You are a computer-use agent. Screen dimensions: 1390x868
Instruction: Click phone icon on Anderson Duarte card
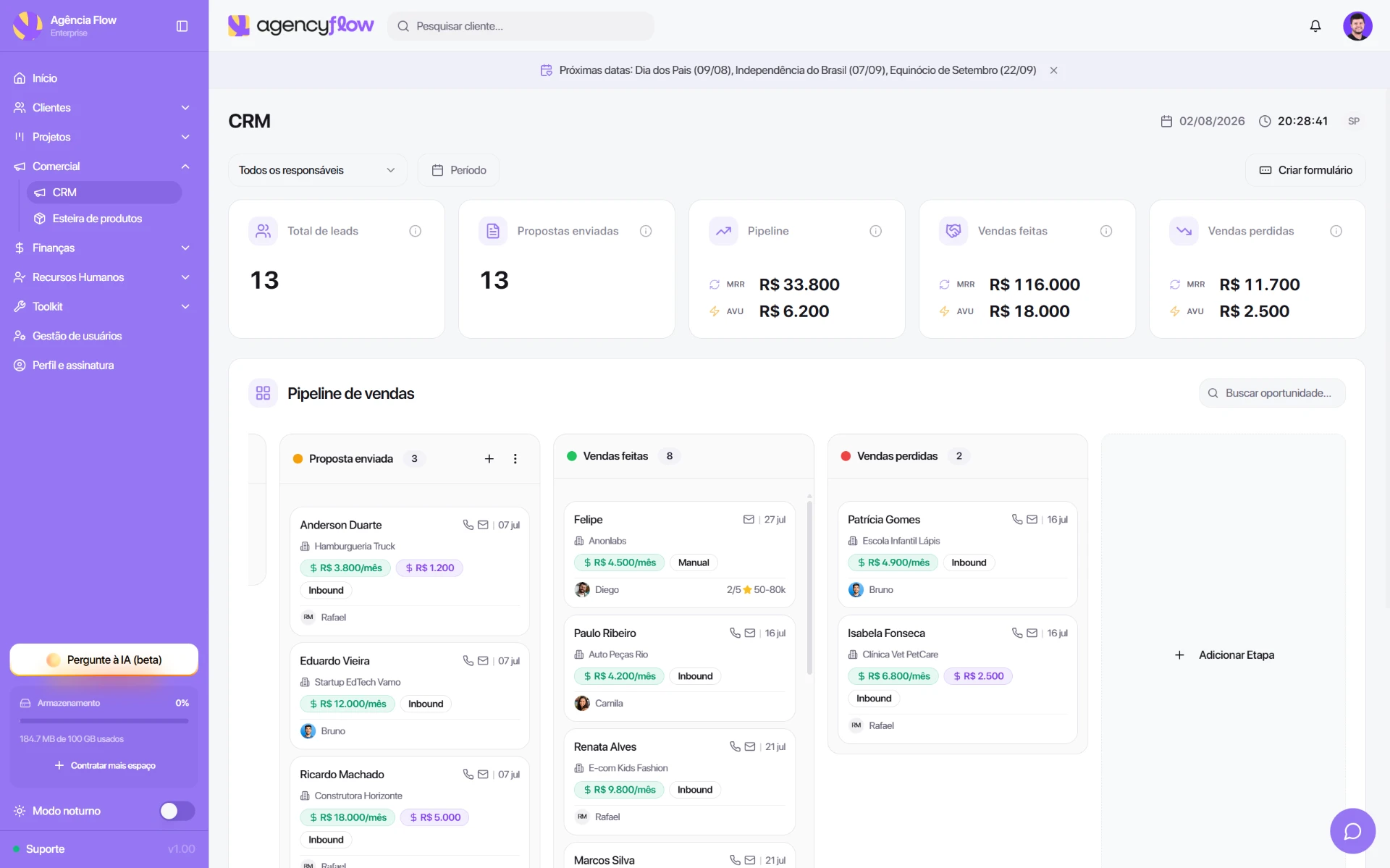[x=468, y=525]
